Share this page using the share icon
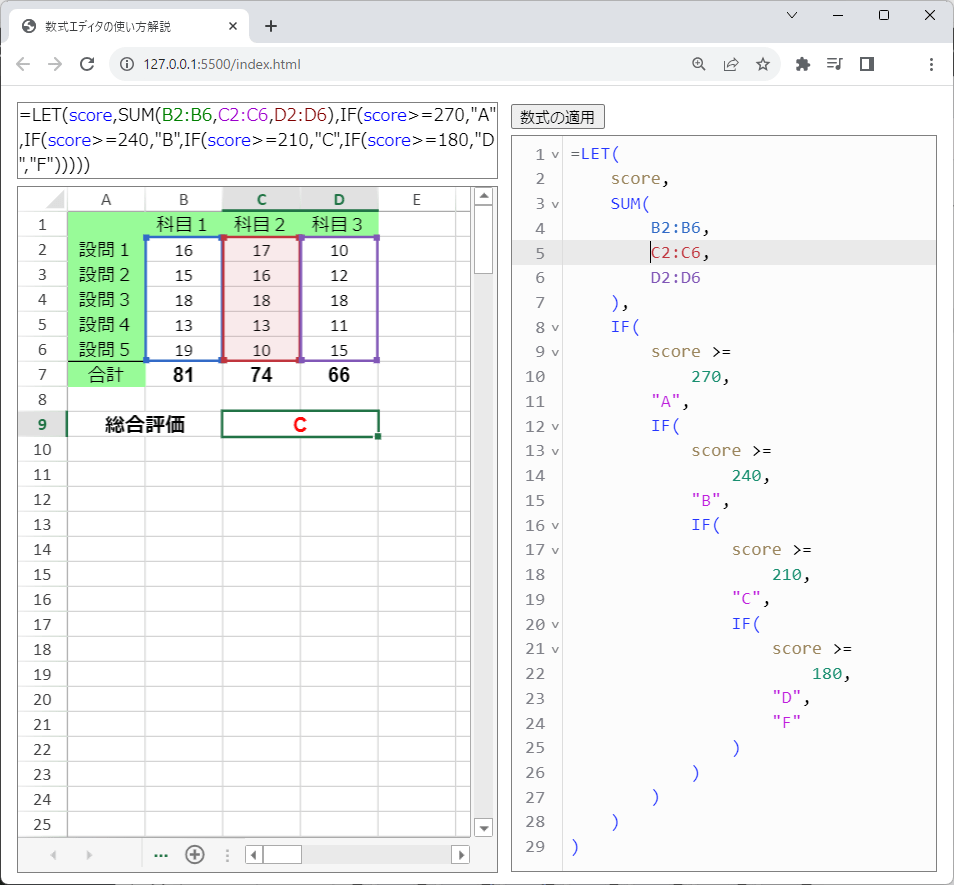Screen dimensions: 954x885 click(x=731, y=64)
